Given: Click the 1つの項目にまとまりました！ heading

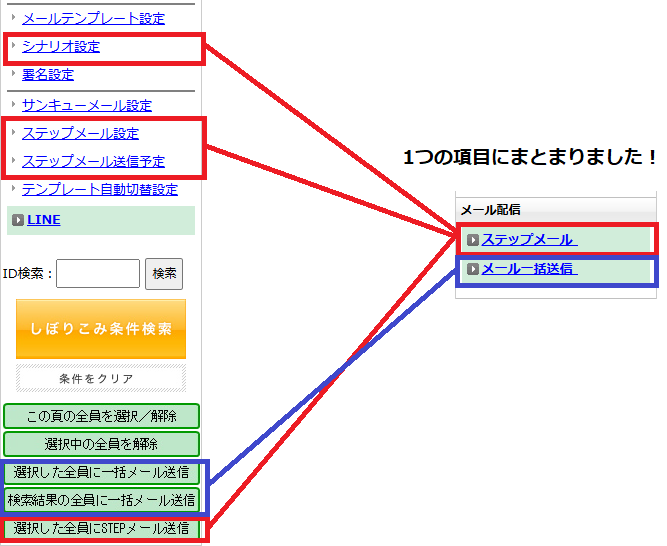Looking at the screenshot, I should [x=530, y=157].
